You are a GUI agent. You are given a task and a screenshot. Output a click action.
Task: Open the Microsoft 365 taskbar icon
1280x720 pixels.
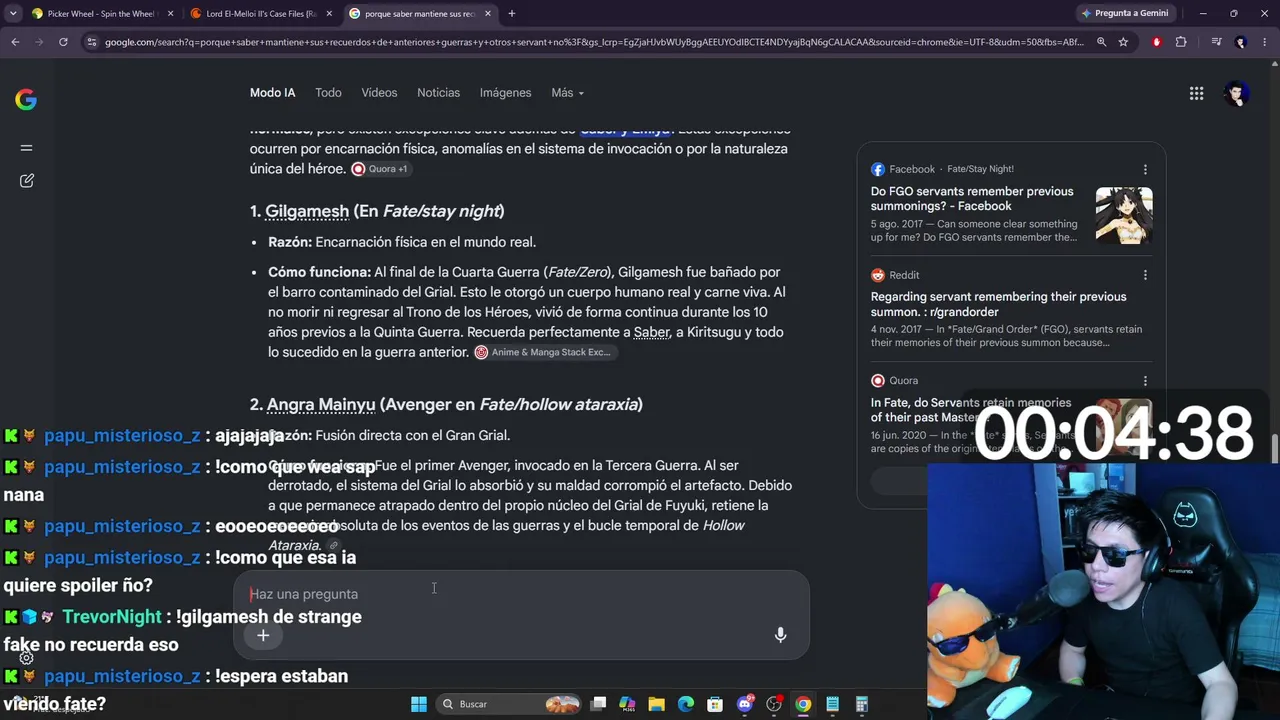[x=627, y=704]
